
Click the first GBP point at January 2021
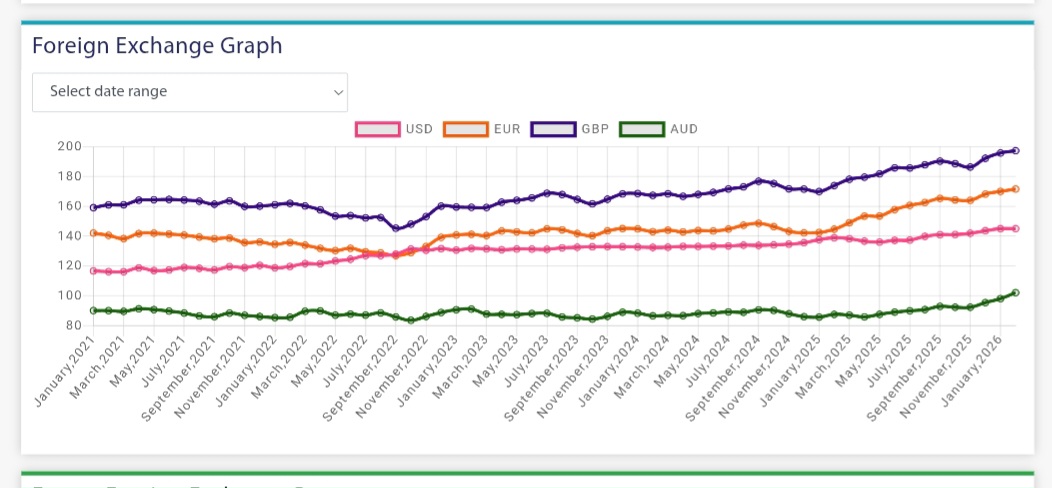[94, 207]
